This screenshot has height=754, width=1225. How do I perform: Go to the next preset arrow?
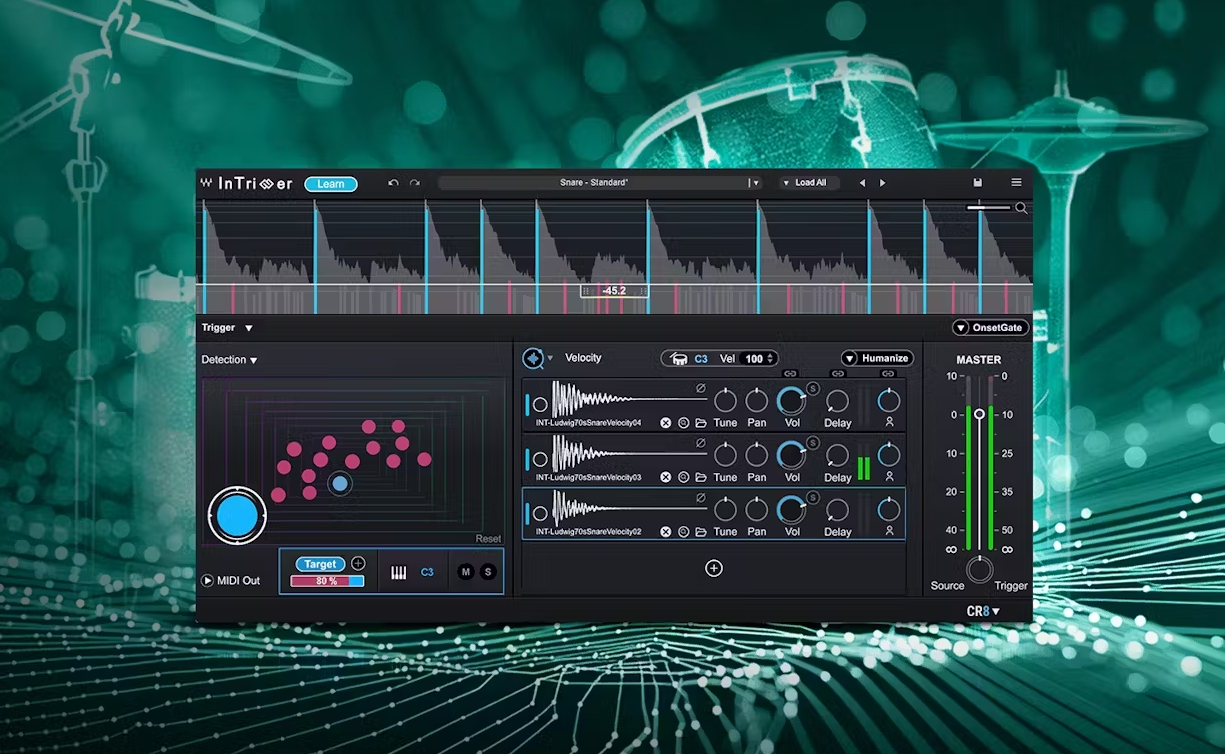pos(882,183)
